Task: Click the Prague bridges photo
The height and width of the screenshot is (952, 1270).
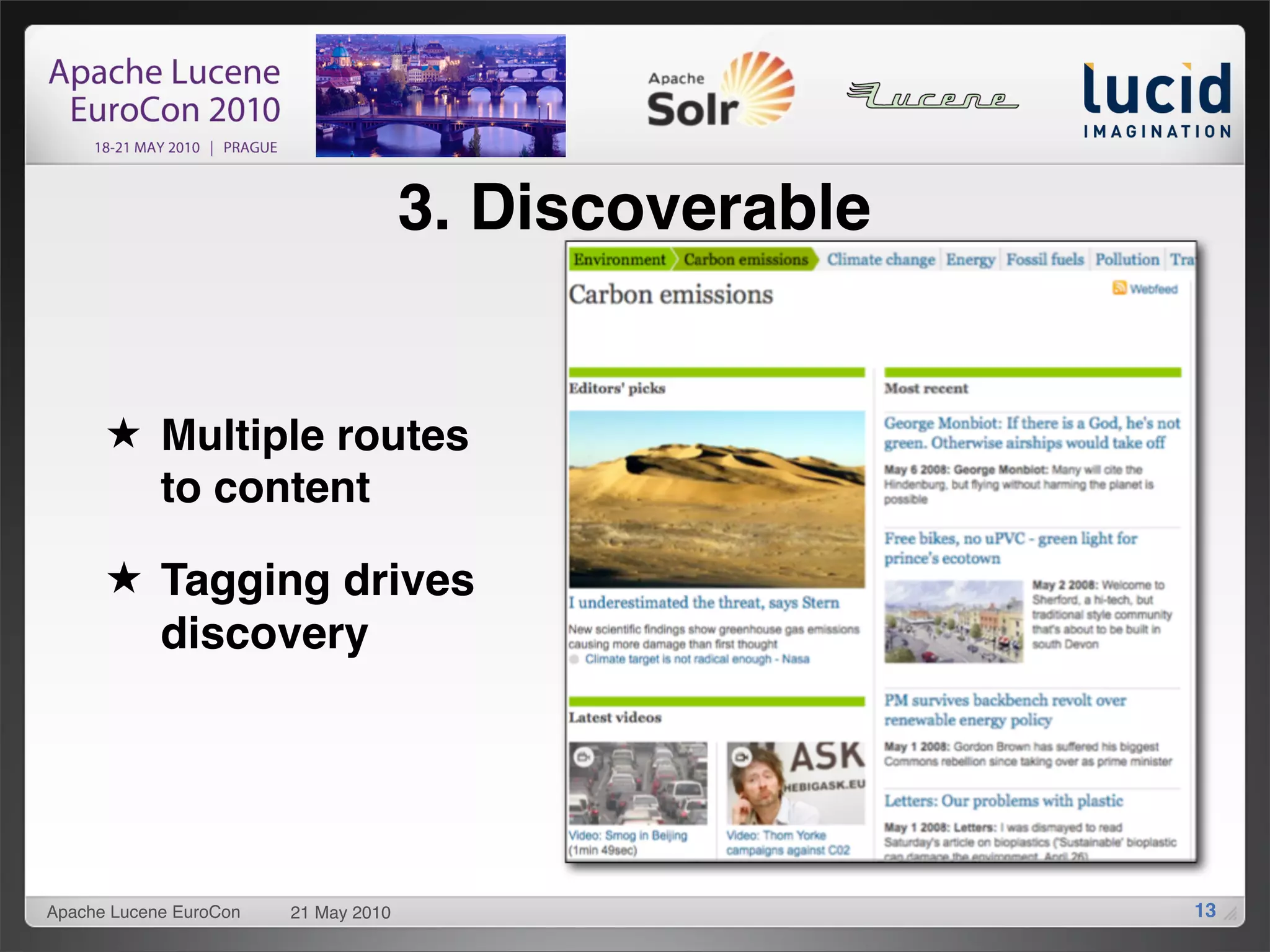Action: (x=440, y=95)
